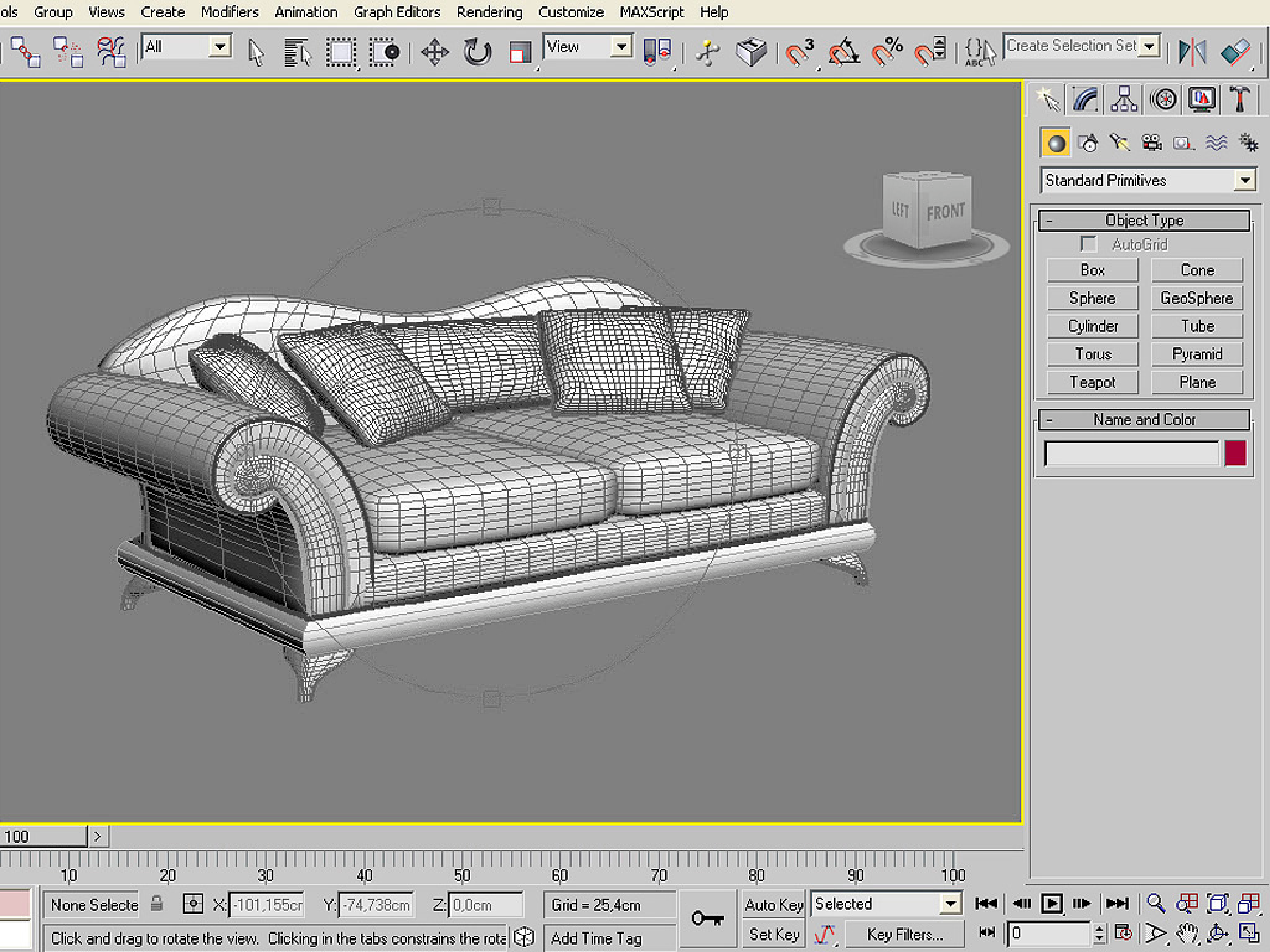
Task: Select the Cameras category icon
Action: [x=1151, y=142]
